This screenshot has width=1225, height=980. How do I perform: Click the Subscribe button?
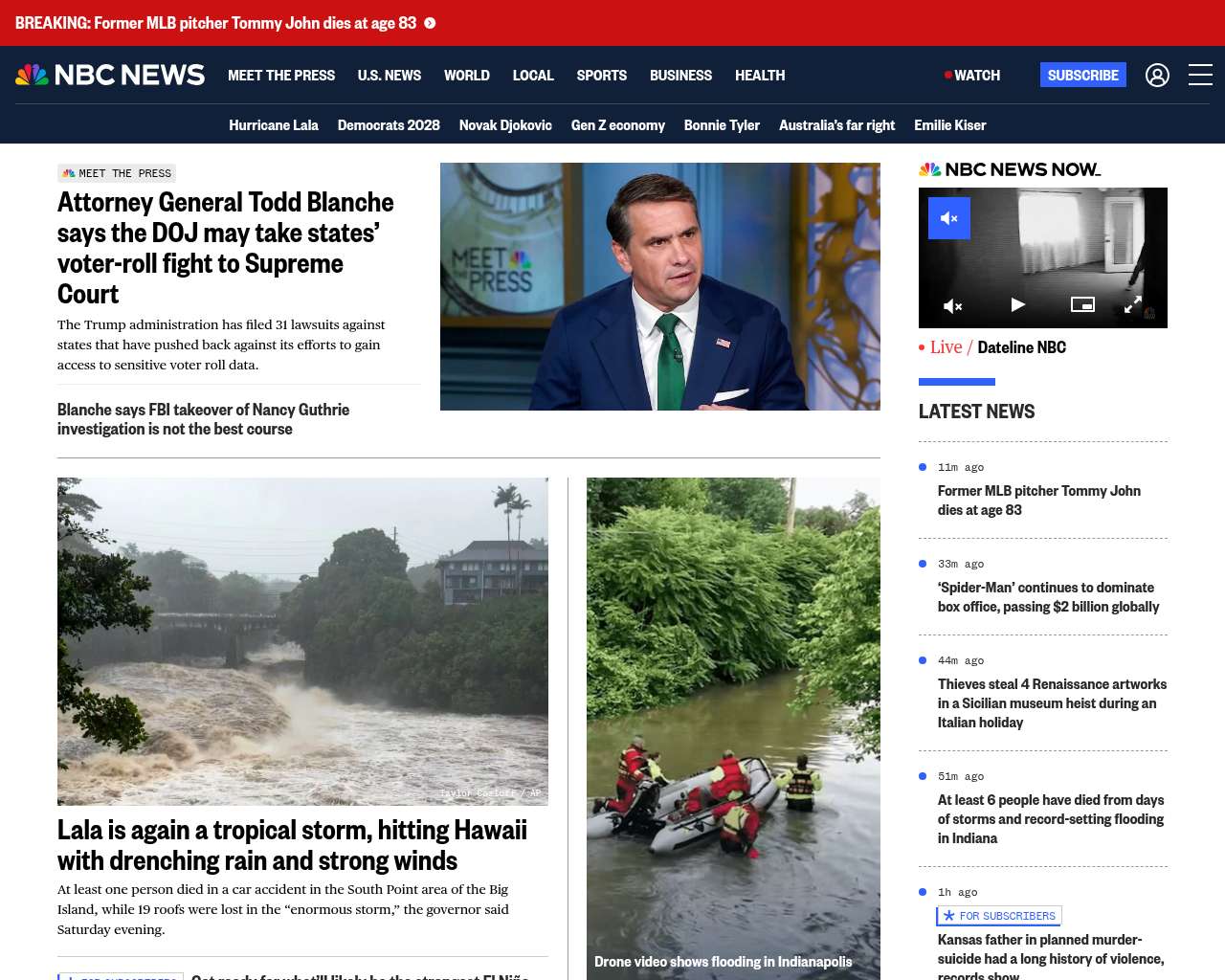1083,75
